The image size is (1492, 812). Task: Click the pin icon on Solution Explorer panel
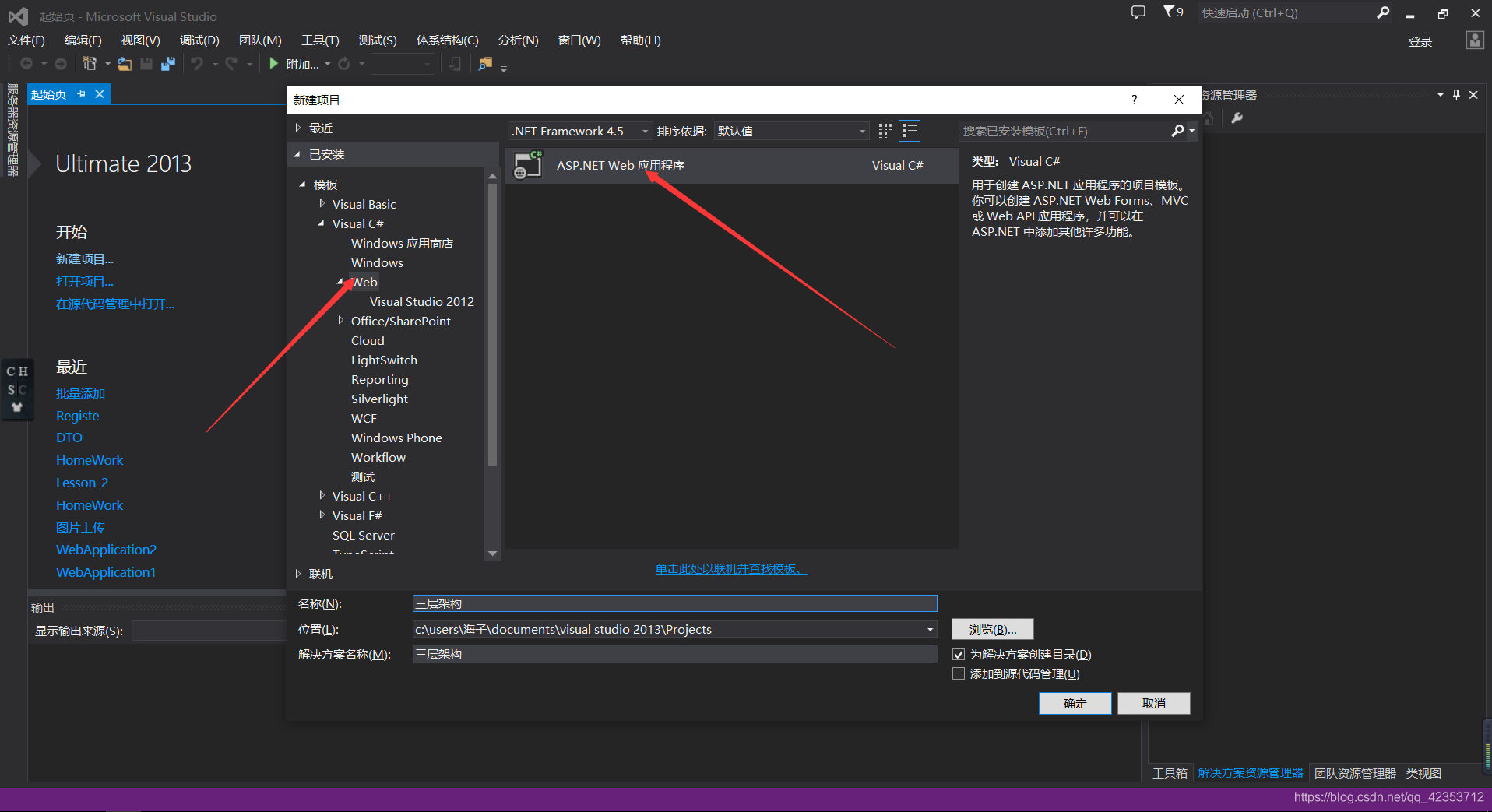click(1456, 94)
